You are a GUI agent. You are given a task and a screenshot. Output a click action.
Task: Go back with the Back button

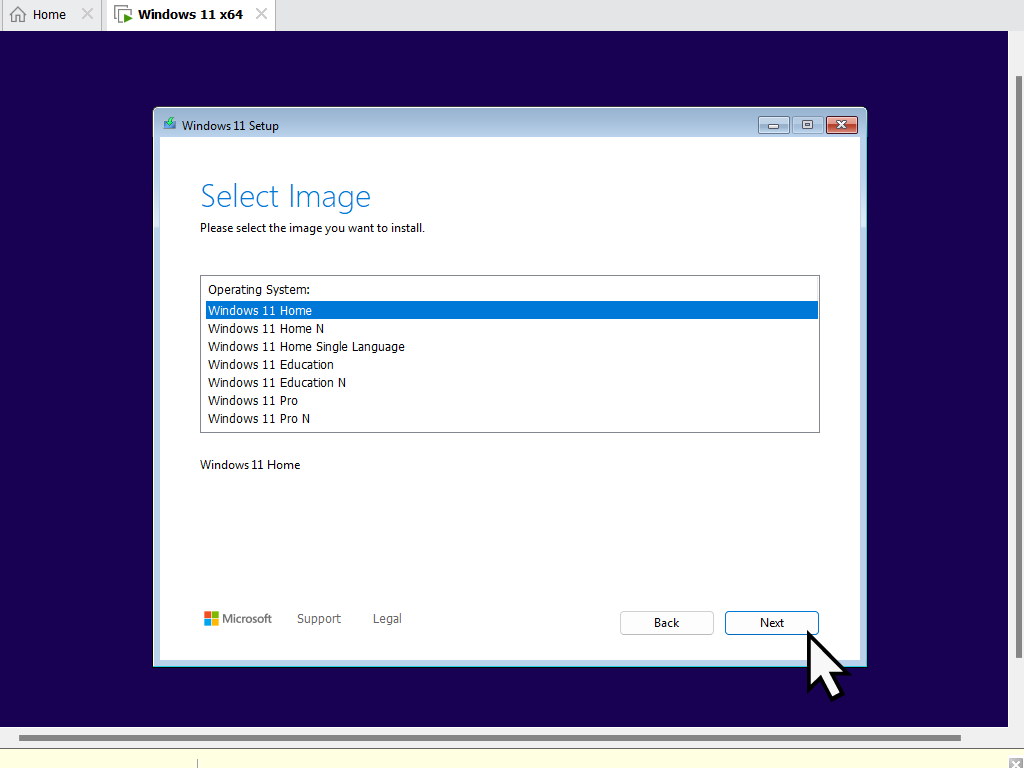pos(666,623)
